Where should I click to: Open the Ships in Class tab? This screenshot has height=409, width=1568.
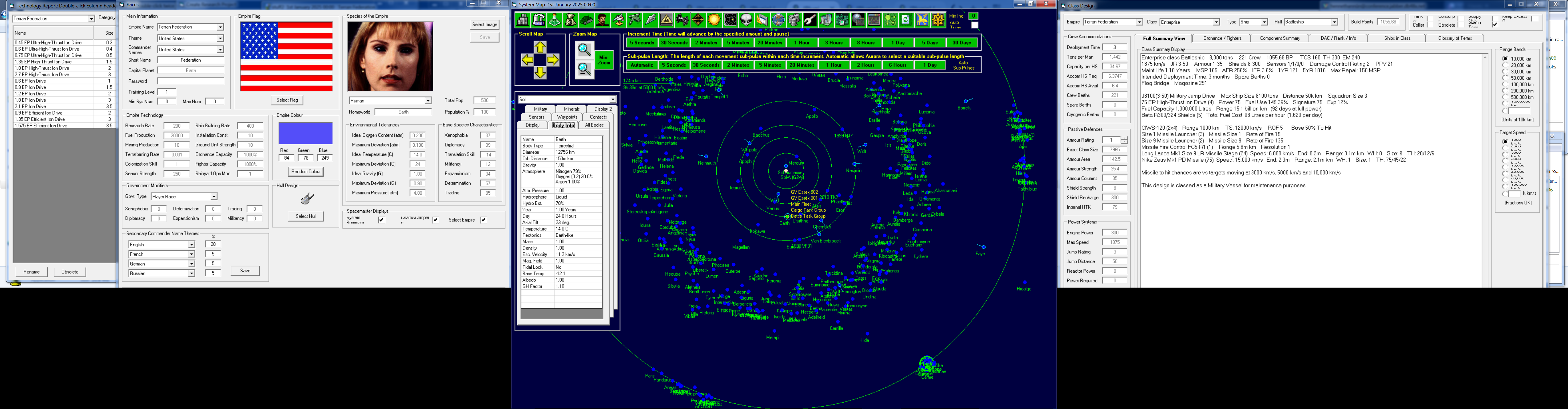(1397, 38)
